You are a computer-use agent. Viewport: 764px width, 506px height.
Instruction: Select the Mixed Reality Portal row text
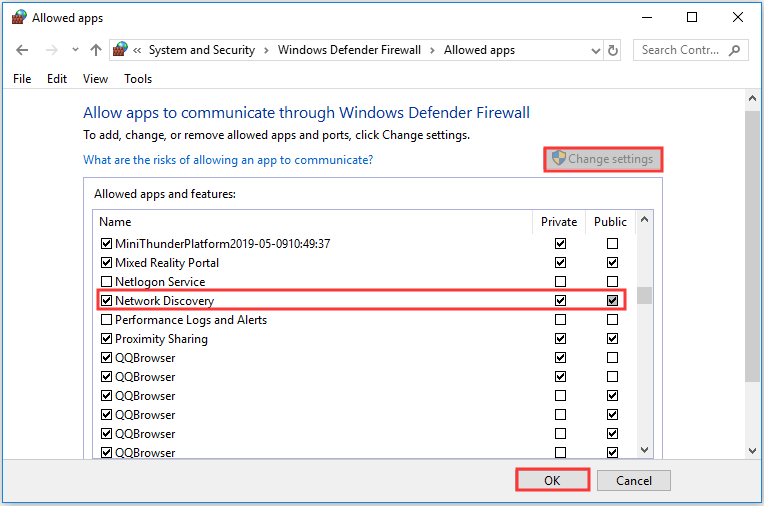click(167, 263)
